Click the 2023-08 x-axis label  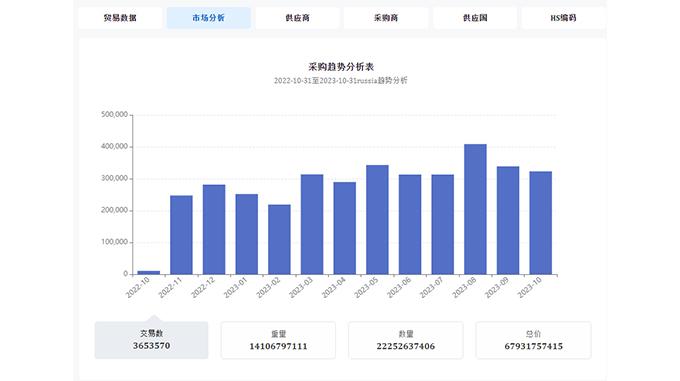tap(464, 288)
